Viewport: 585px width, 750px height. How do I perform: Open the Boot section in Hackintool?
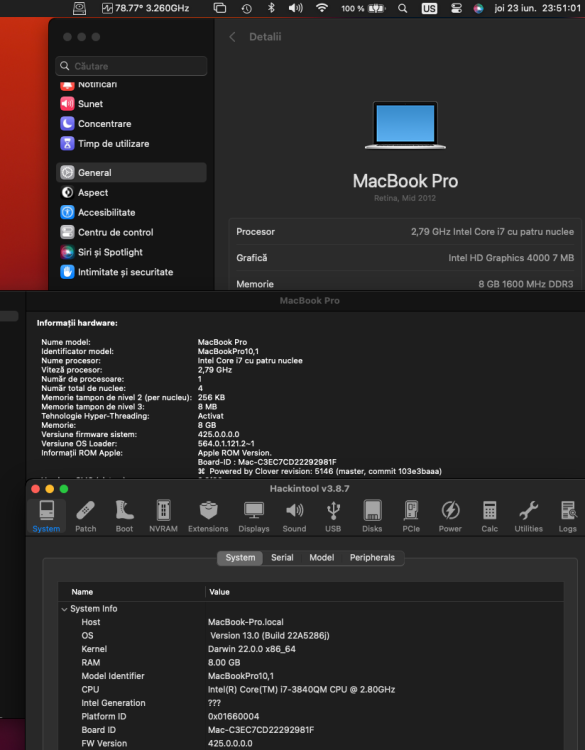point(124,516)
